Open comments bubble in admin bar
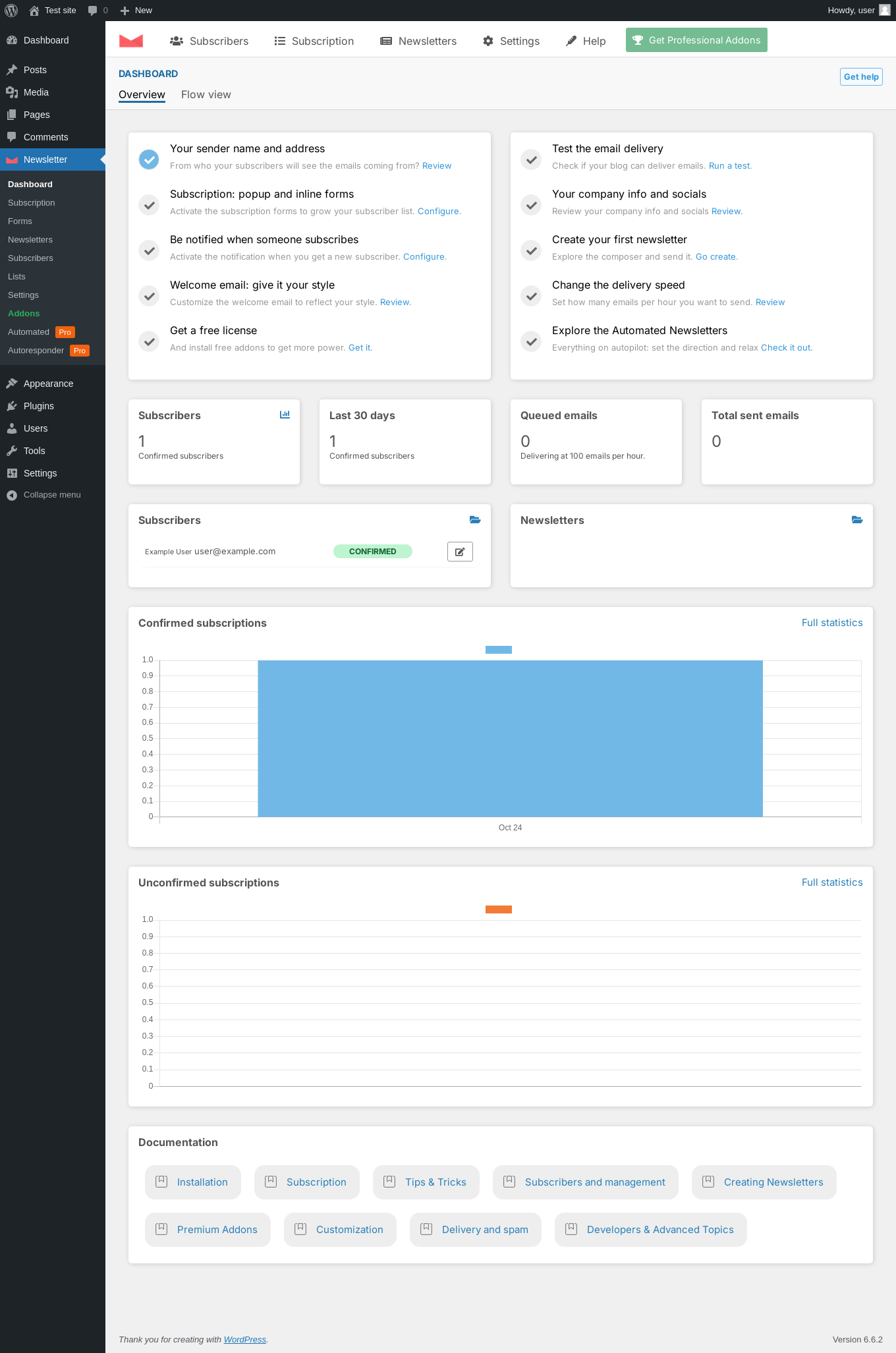Image resolution: width=896 pixels, height=1353 pixels. pos(98,11)
